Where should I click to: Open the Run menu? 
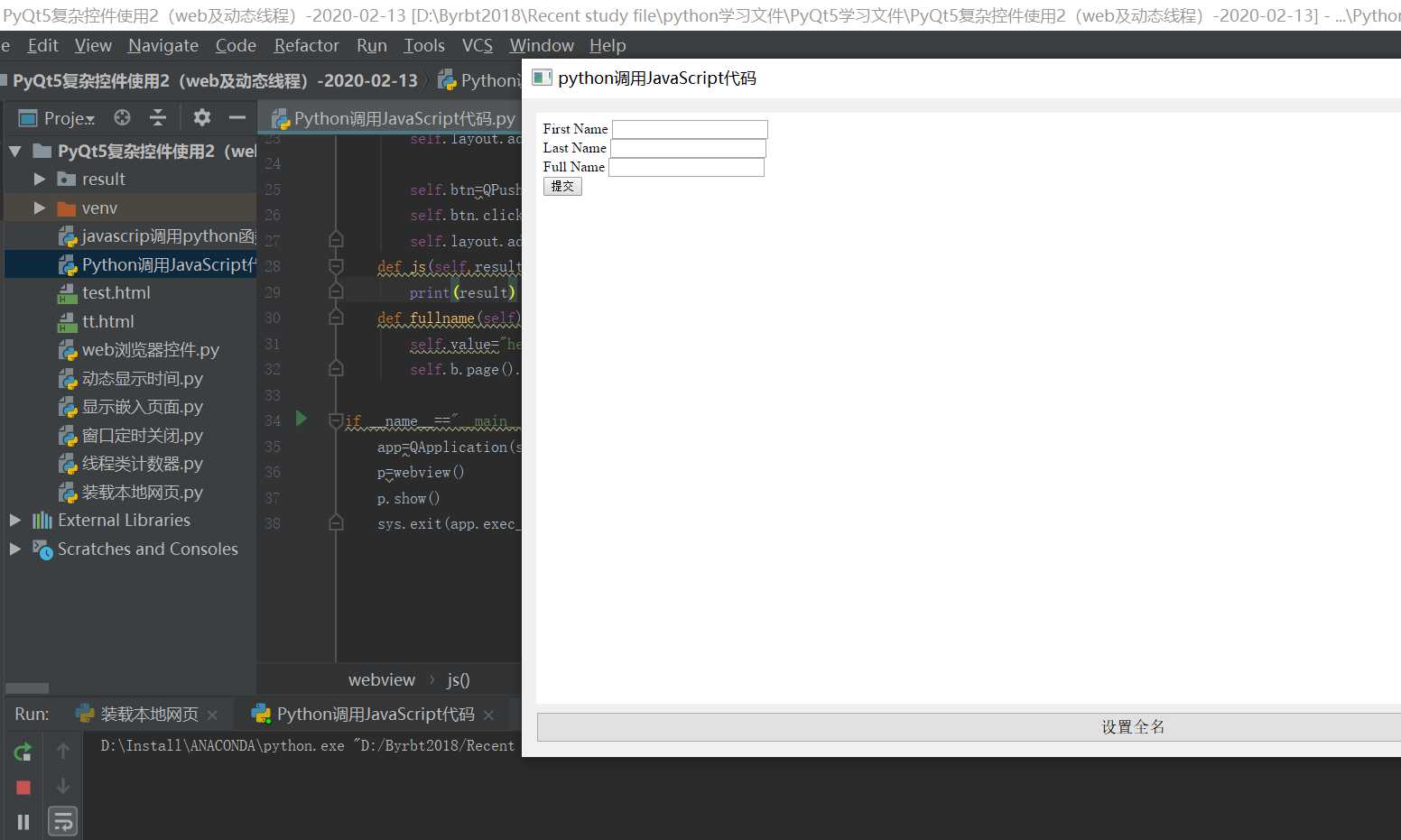372,45
